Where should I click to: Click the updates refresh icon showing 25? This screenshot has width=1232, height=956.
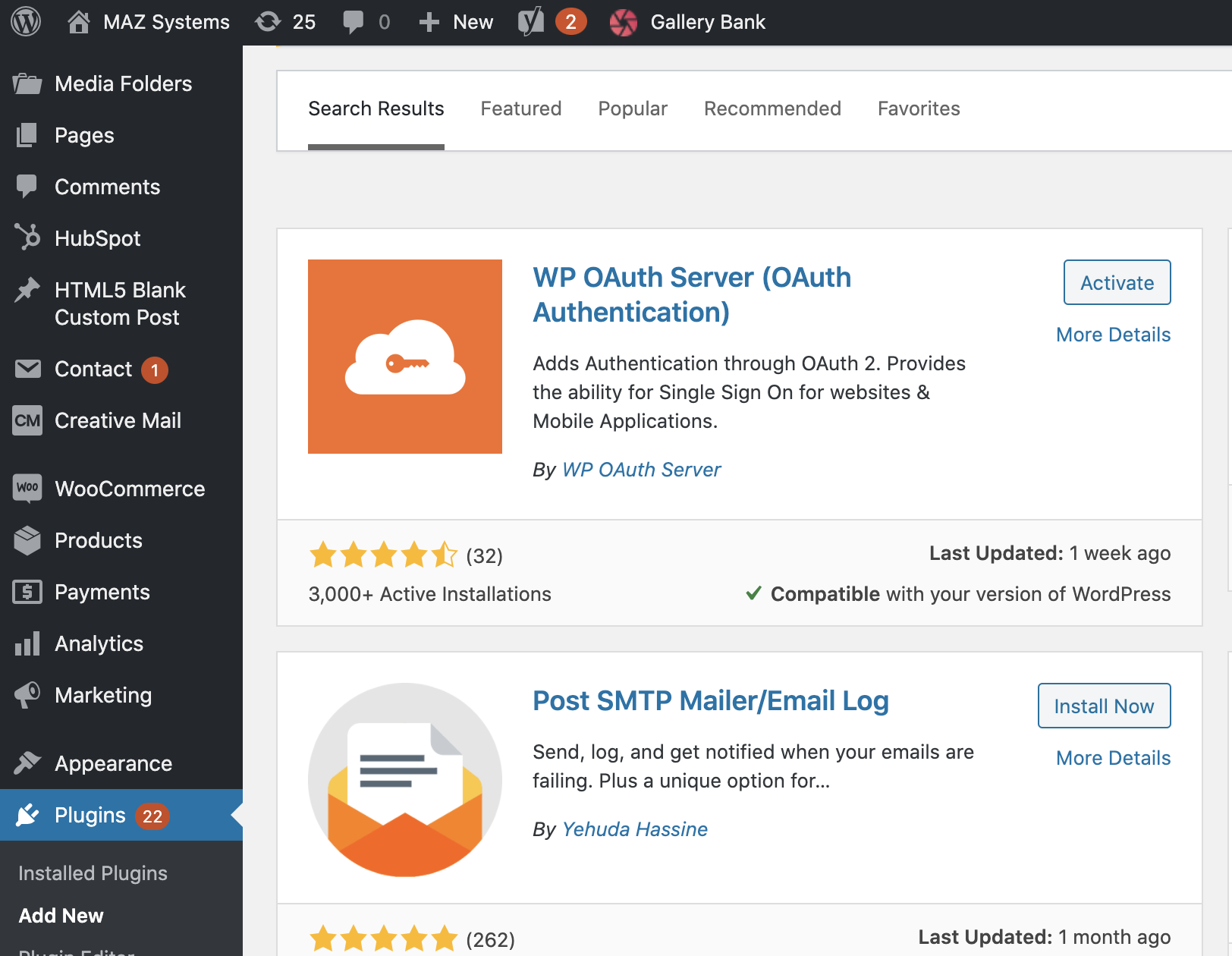tap(268, 22)
